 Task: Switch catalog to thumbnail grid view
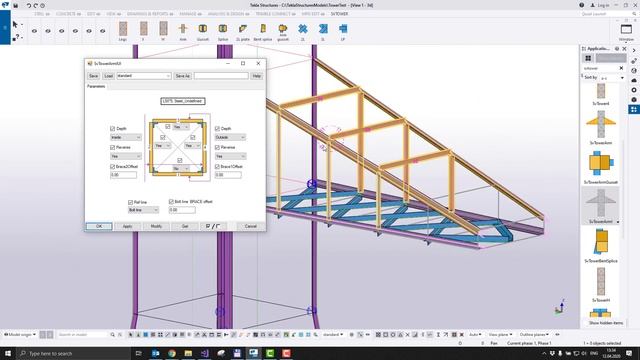coord(588,58)
